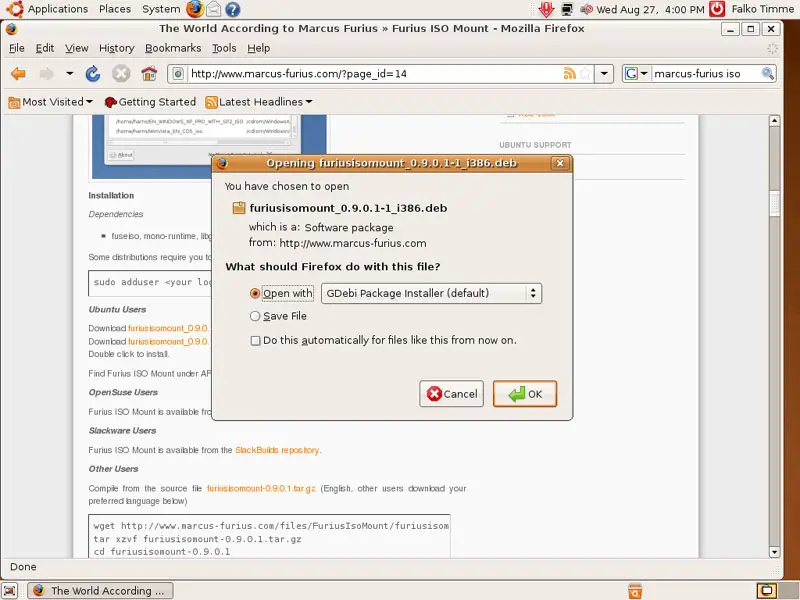This screenshot has width=800, height=600.
Task: Open the address bar history dropdown
Action: pyautogui.click(x=604, y=73)
